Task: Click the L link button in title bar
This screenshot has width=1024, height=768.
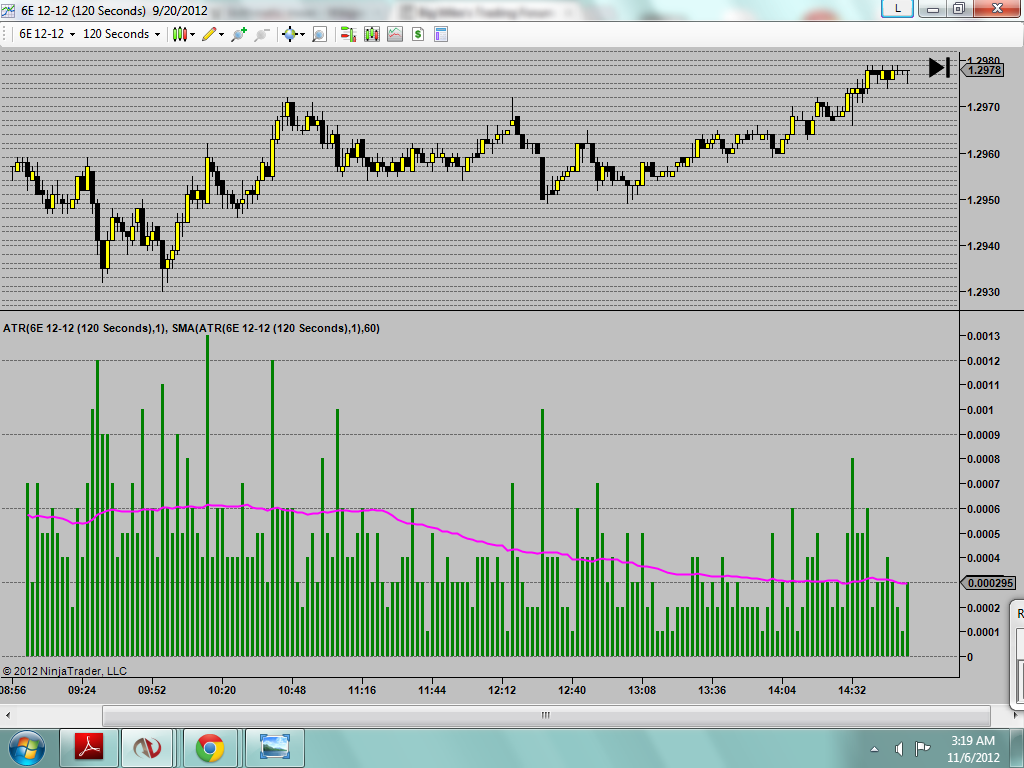Action: click(x=897, y=8)
